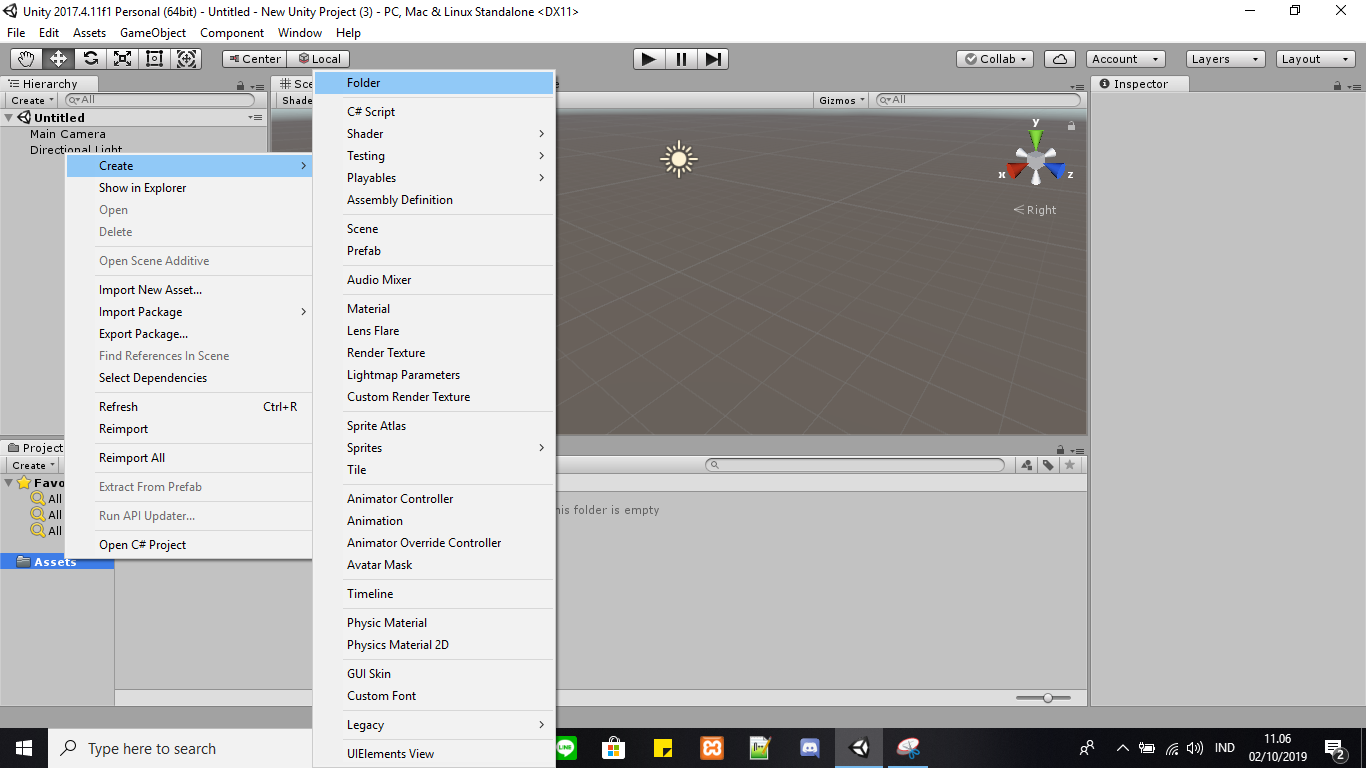Select the Rect tool
Screen dimensions: 1366x768
[x=154, y=59]
